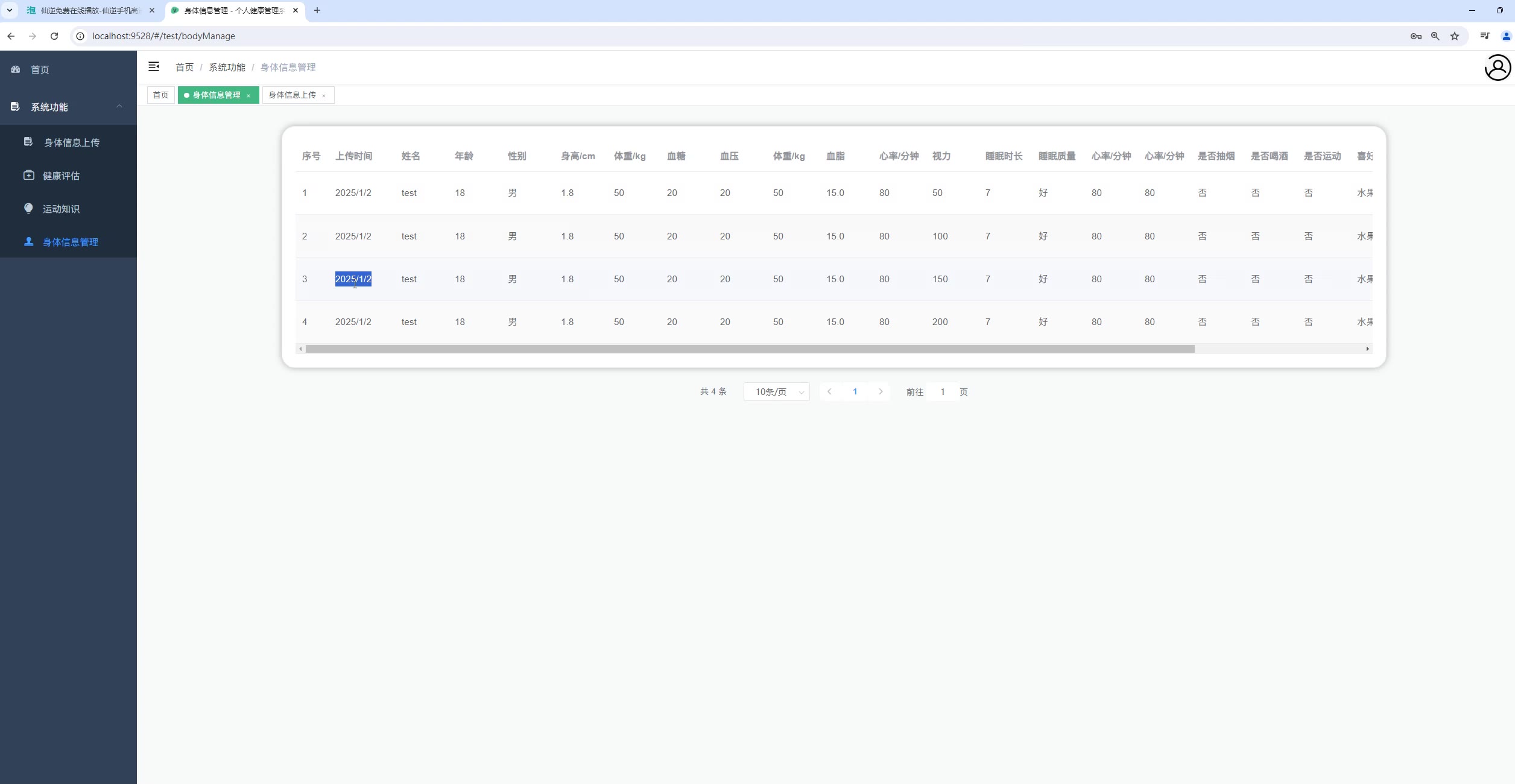Image resolution: width=1515 pixels, height=784 pixels.
Task: Close the 身体信息上传 tag
Action: coord(324,95)
